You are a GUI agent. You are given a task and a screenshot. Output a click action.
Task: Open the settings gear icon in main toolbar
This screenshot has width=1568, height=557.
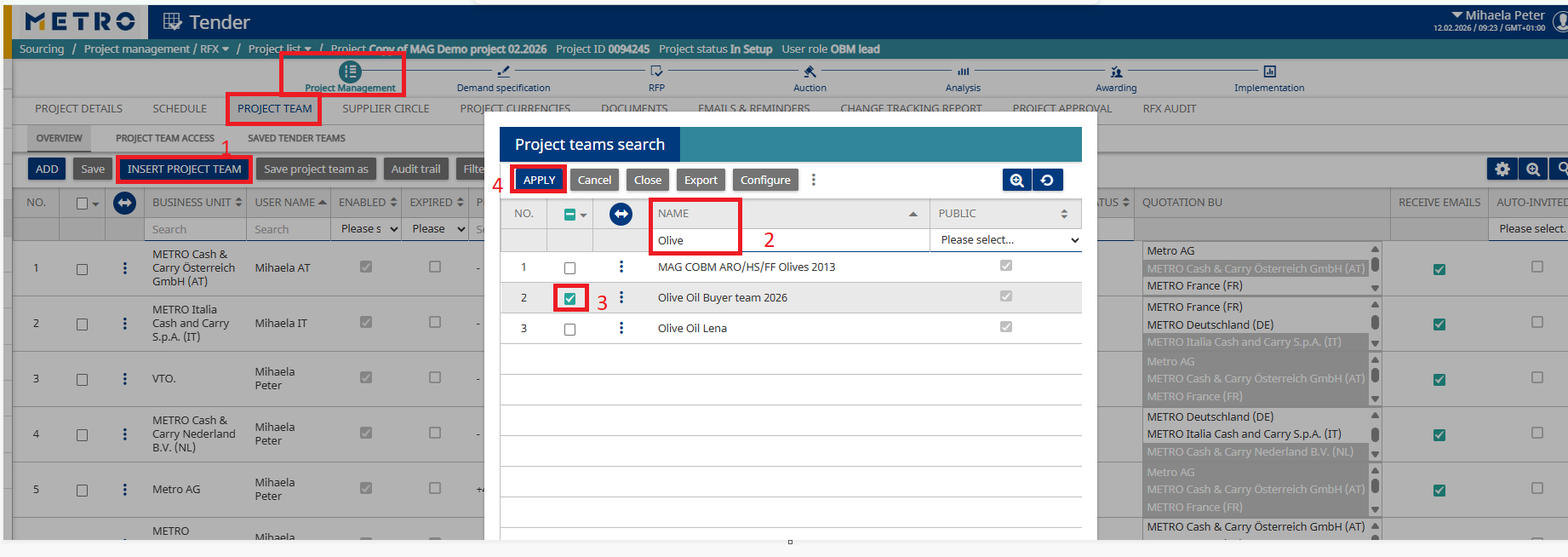[x=1502, y=169]
